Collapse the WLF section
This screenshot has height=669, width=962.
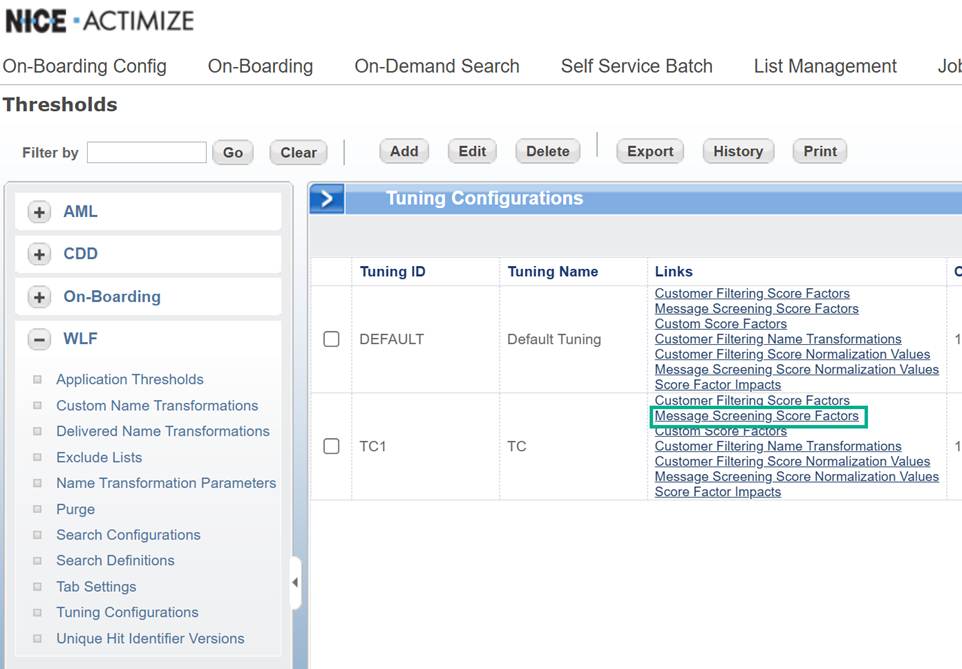pyautogui.click(x=39, y=339)
